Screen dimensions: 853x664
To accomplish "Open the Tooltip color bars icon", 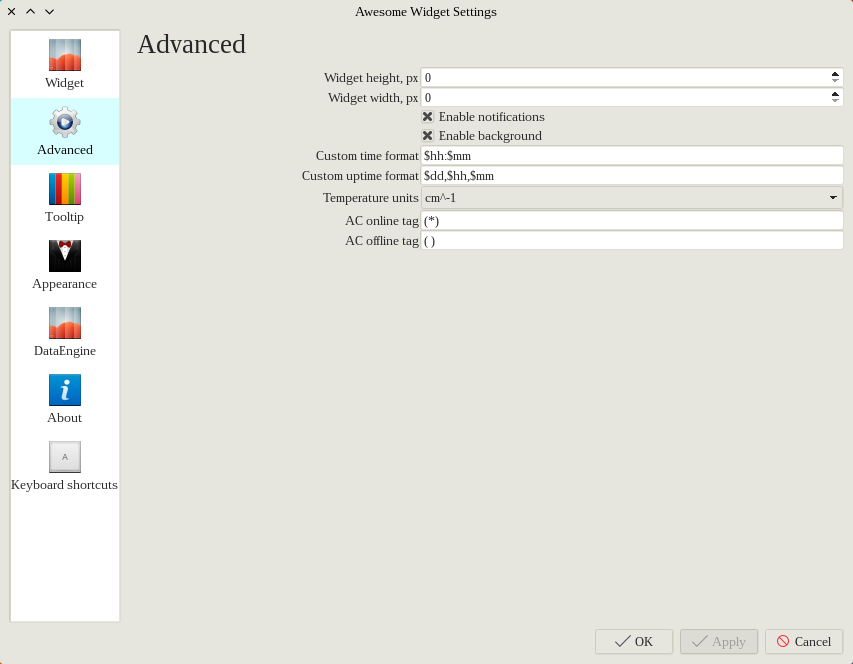I will tap(65, 189).
